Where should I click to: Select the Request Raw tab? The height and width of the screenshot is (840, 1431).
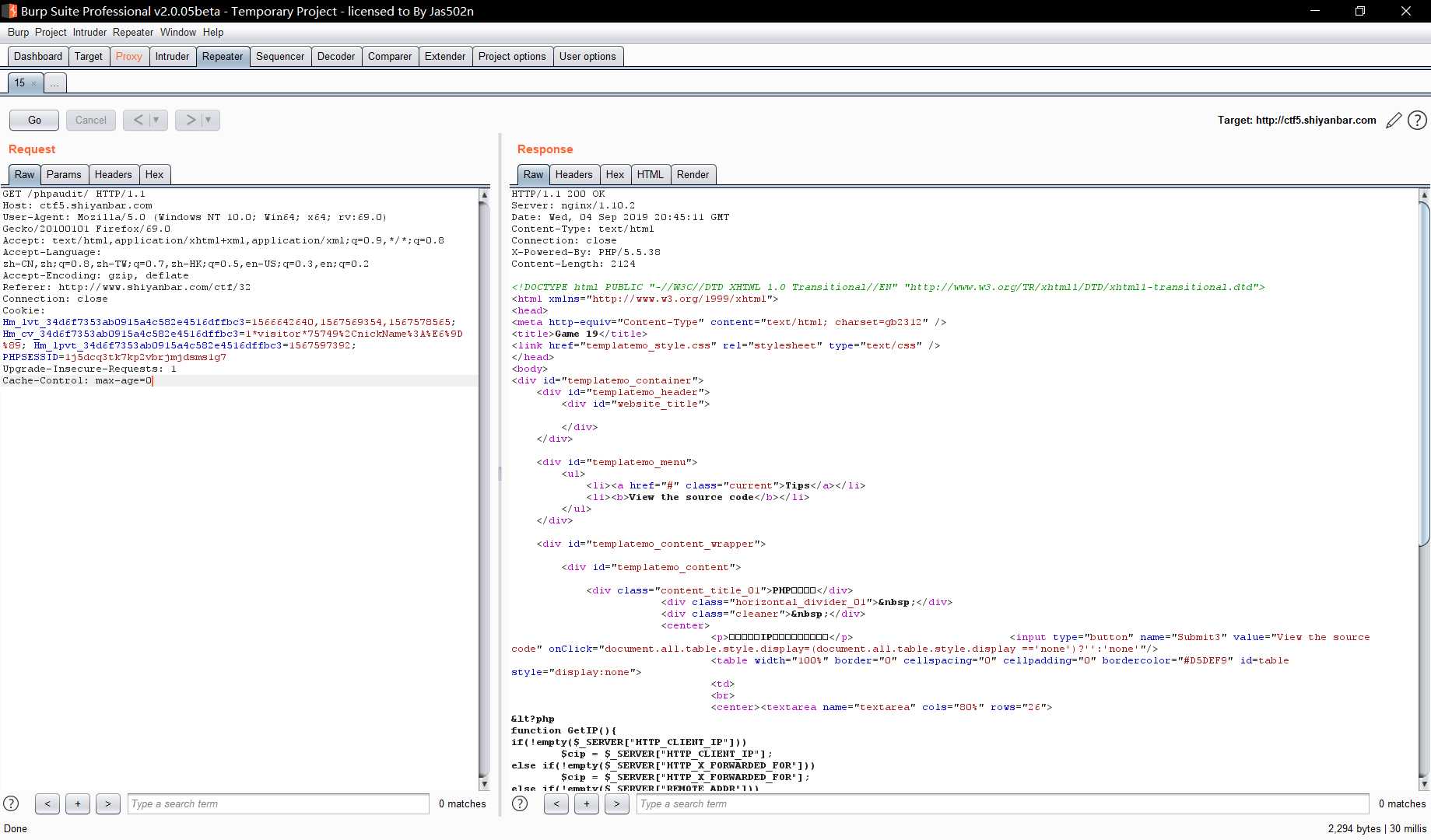24,174
